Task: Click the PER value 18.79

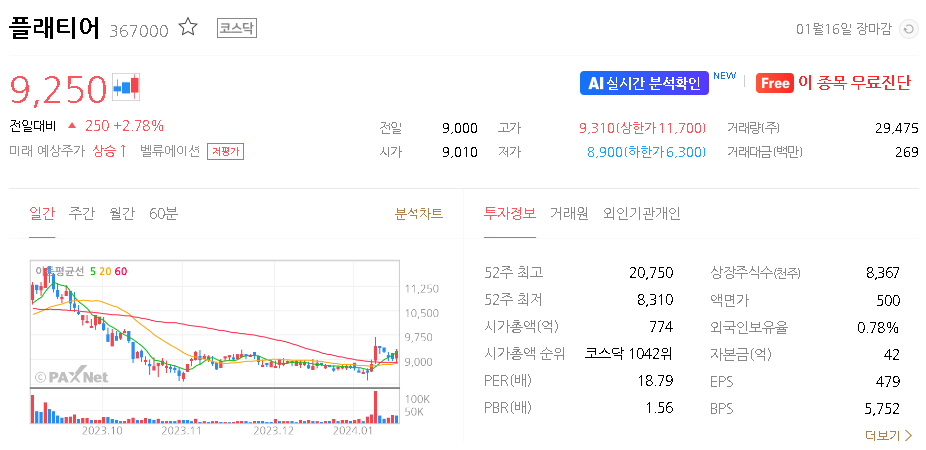Action: (x=656, y=381)
